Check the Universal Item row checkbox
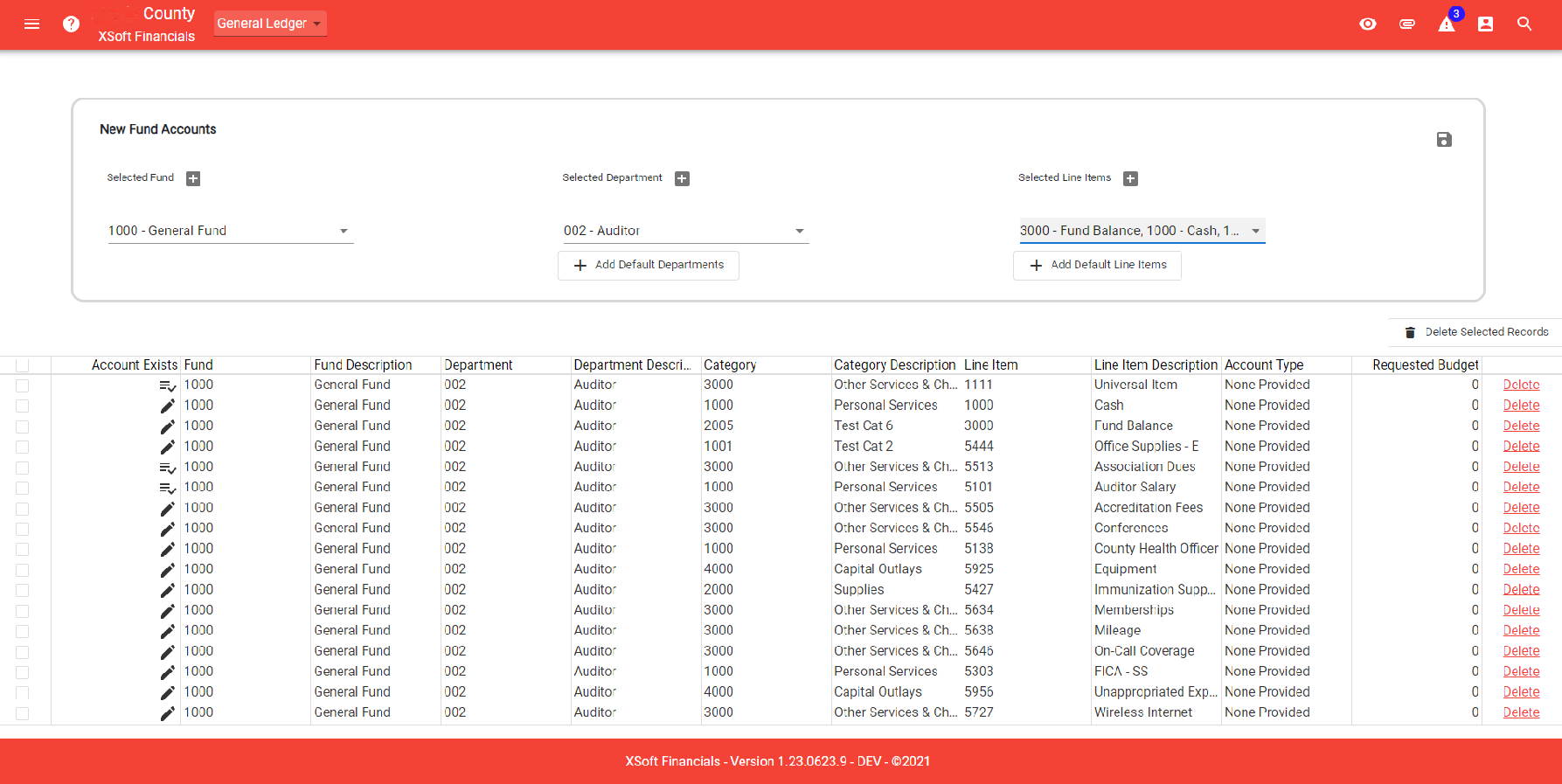The image size is (1562, 784). click(x=23, y=385)
